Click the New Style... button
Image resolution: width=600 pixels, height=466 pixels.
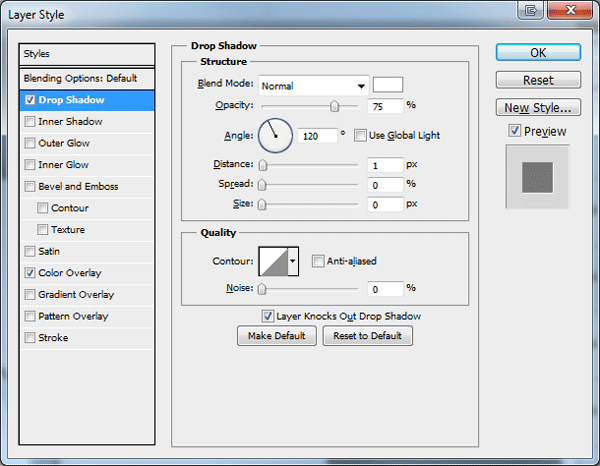click(x=538, y=108)
